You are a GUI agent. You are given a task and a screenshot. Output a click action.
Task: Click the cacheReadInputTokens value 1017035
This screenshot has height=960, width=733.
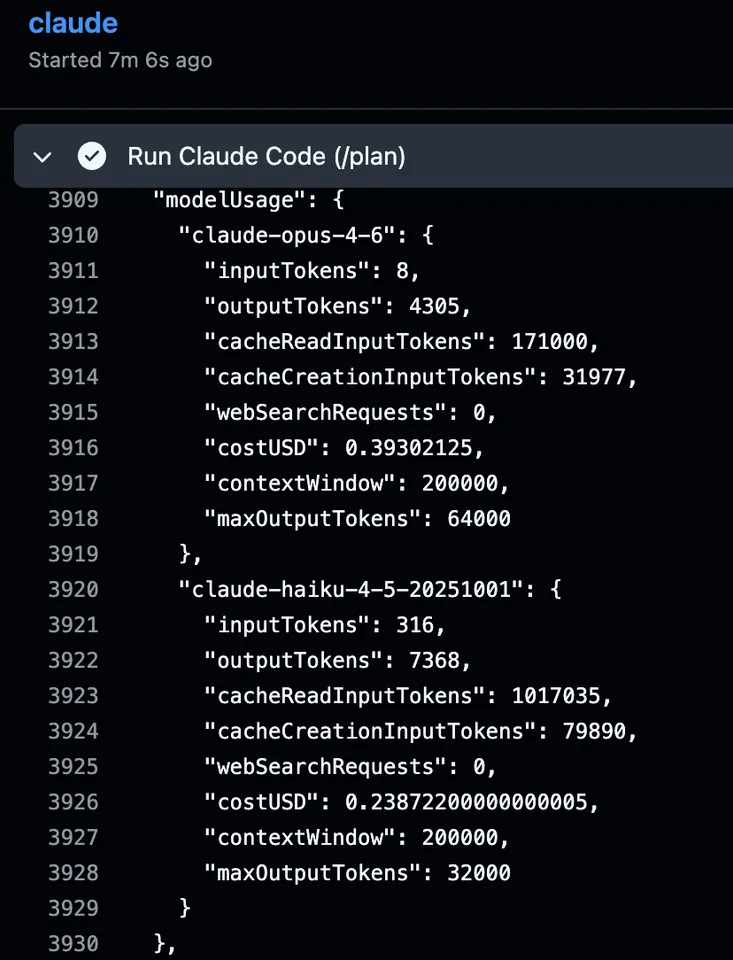click(561, 695)
